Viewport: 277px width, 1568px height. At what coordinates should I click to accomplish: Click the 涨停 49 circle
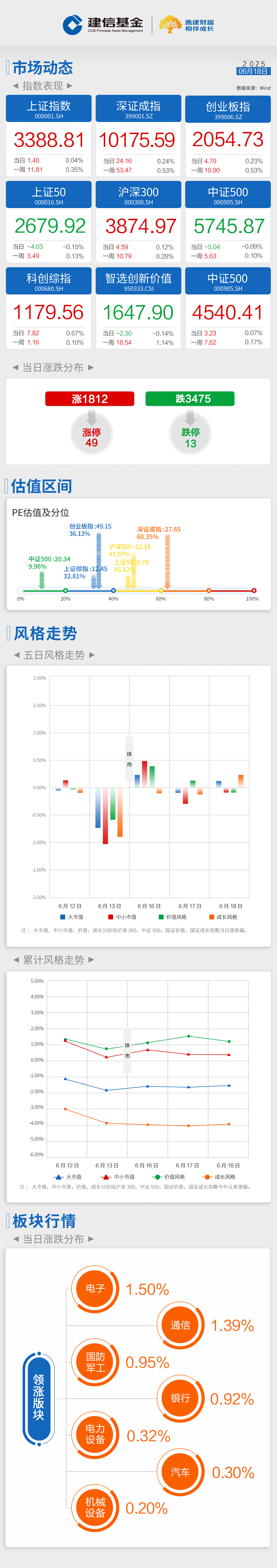pos(91,433)
